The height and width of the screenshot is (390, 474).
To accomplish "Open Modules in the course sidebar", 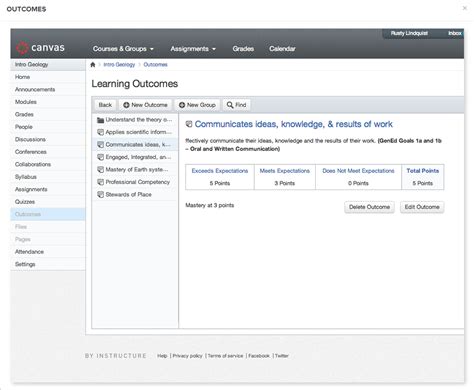I will coord(48,102).
